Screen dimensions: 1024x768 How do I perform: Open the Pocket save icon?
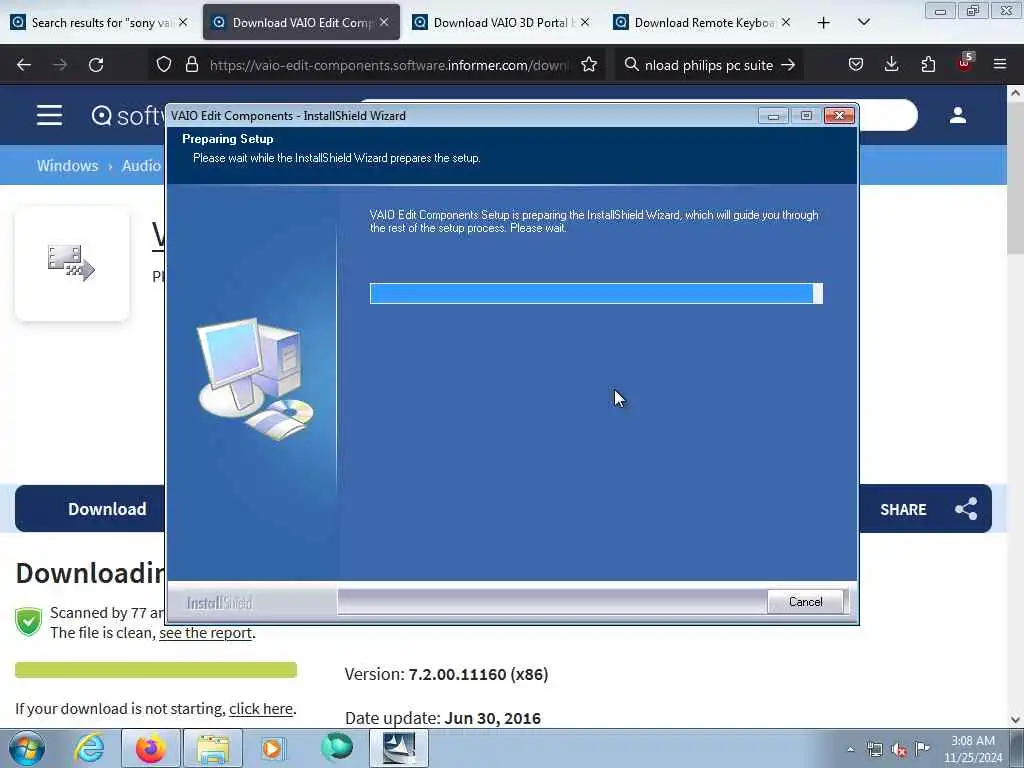(856, 65)
